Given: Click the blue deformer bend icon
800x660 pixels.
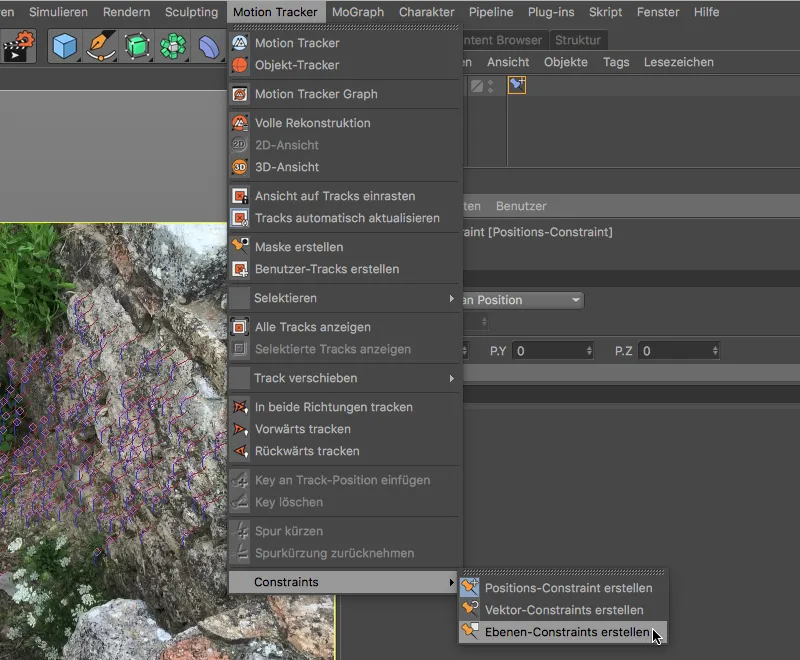Looking at the screenshot, I should click(209, 46).
